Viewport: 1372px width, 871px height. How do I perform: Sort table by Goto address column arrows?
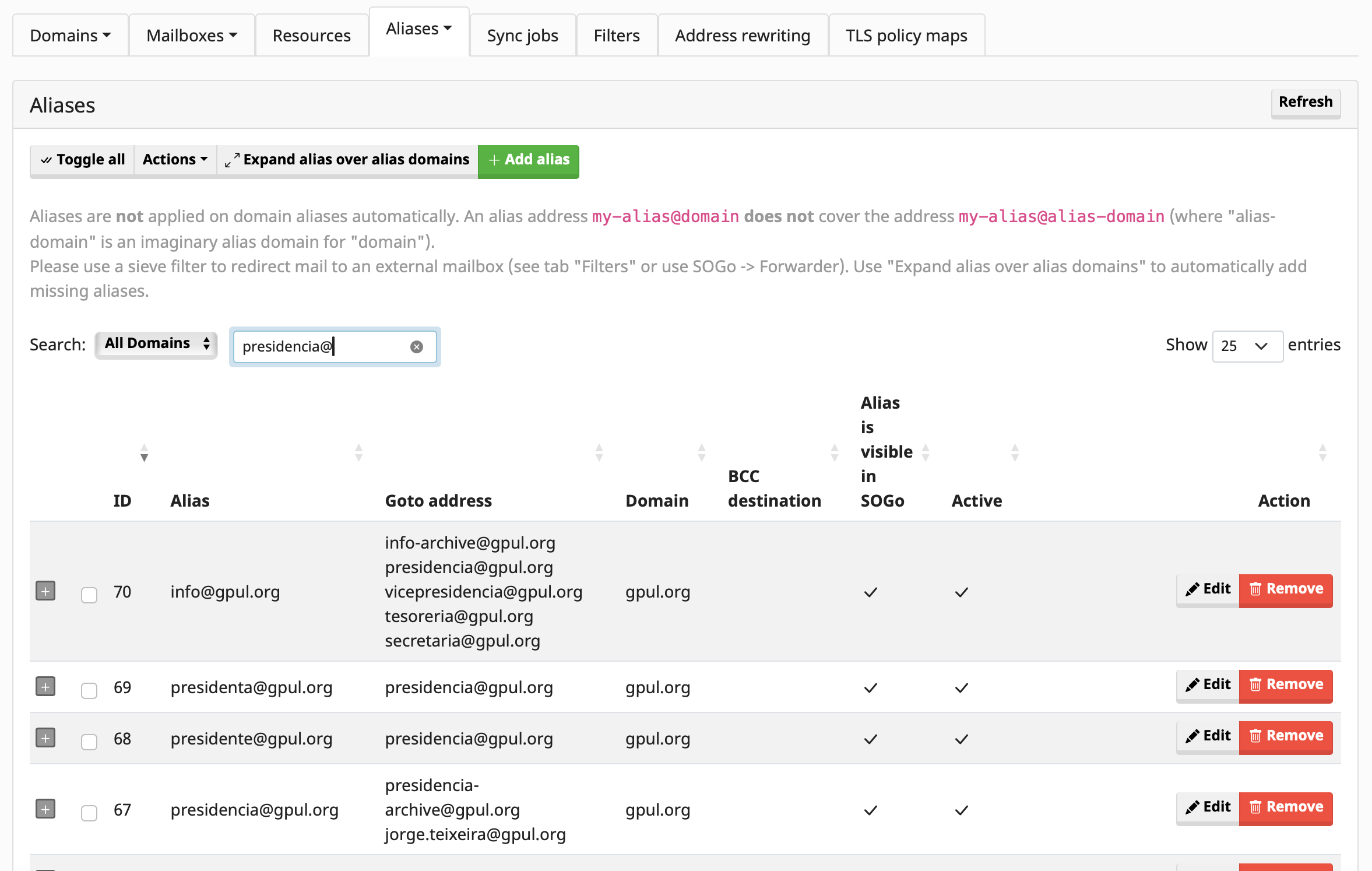(599, 452)
